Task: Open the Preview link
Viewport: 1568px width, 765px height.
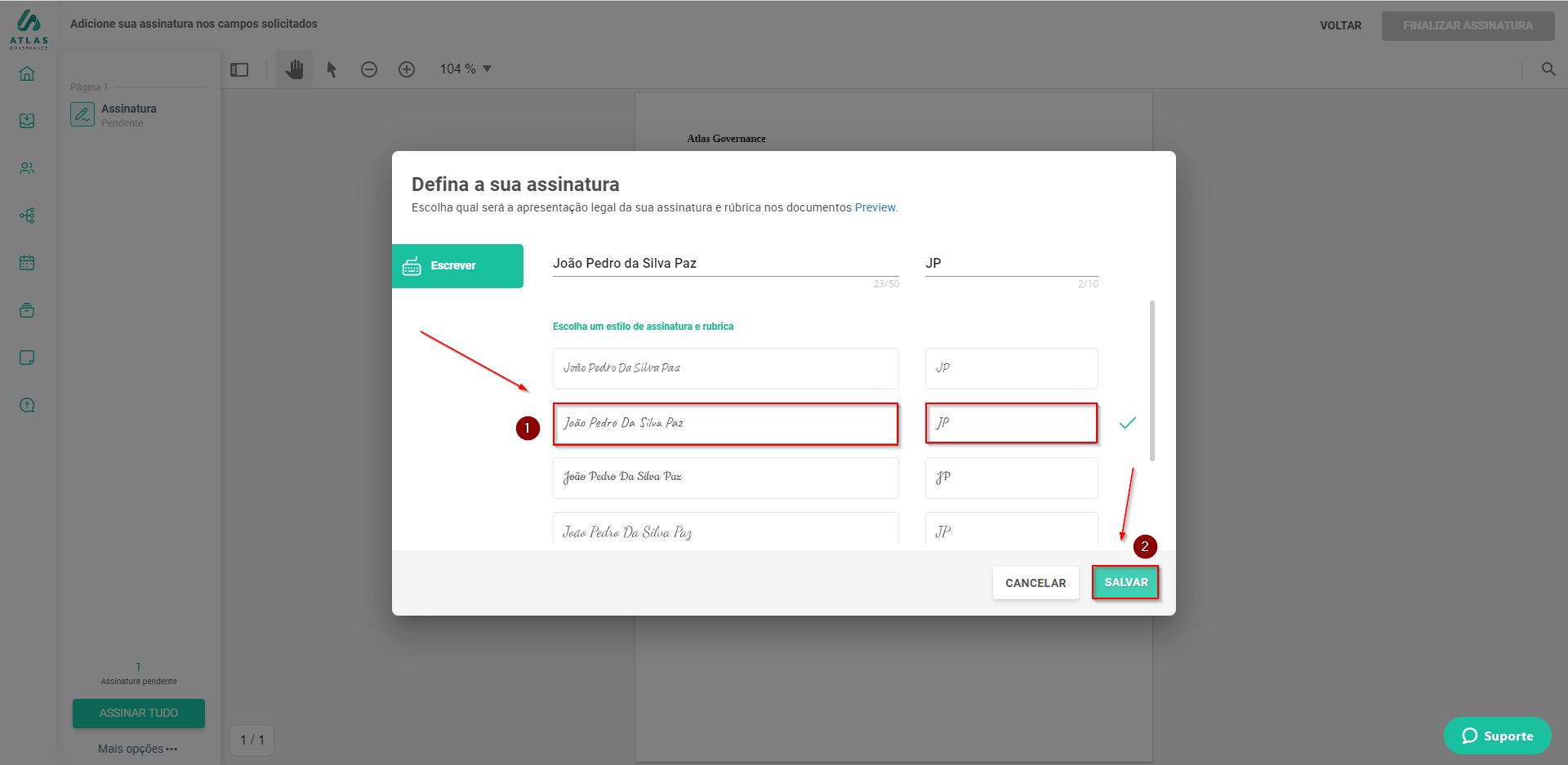Action: (875, 207)
